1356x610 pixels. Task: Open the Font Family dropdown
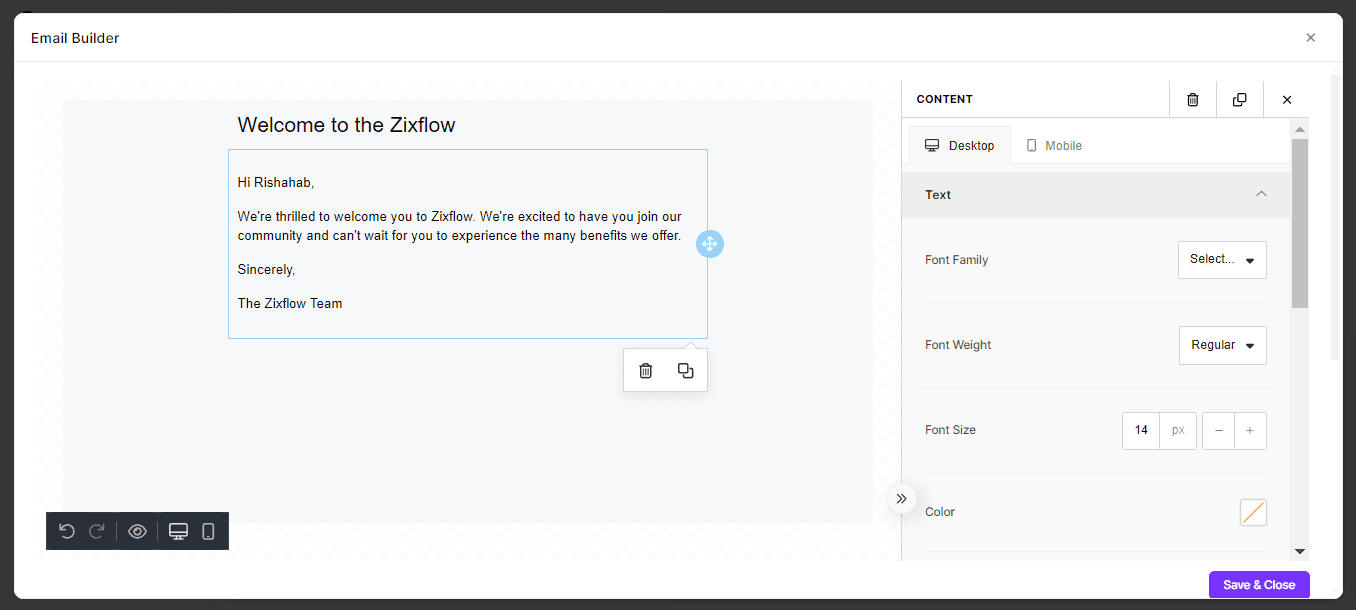(x=1222, y=260)
